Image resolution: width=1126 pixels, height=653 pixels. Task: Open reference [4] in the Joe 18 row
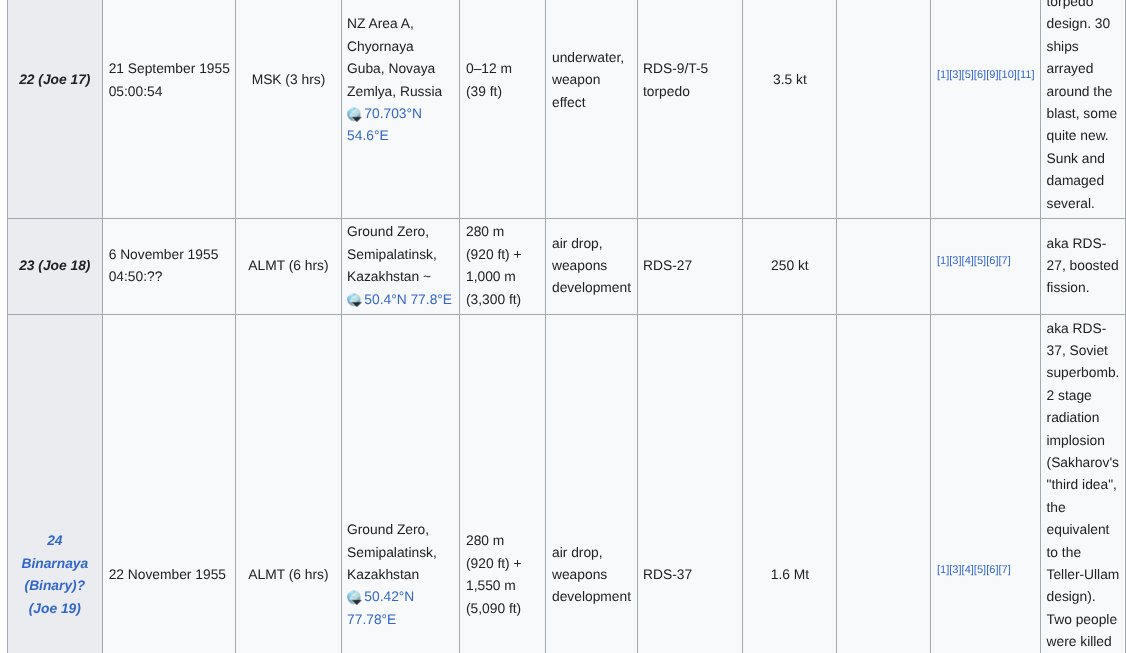tap(967, 261)
